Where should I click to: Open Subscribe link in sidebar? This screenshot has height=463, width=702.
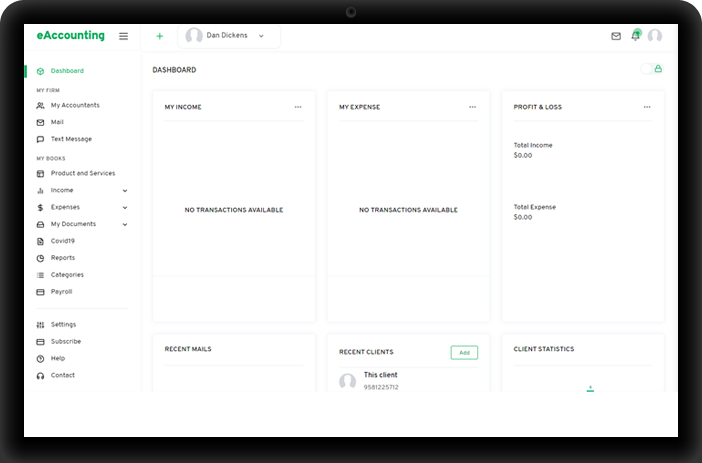pyautogui.click(x=66, y=342)
